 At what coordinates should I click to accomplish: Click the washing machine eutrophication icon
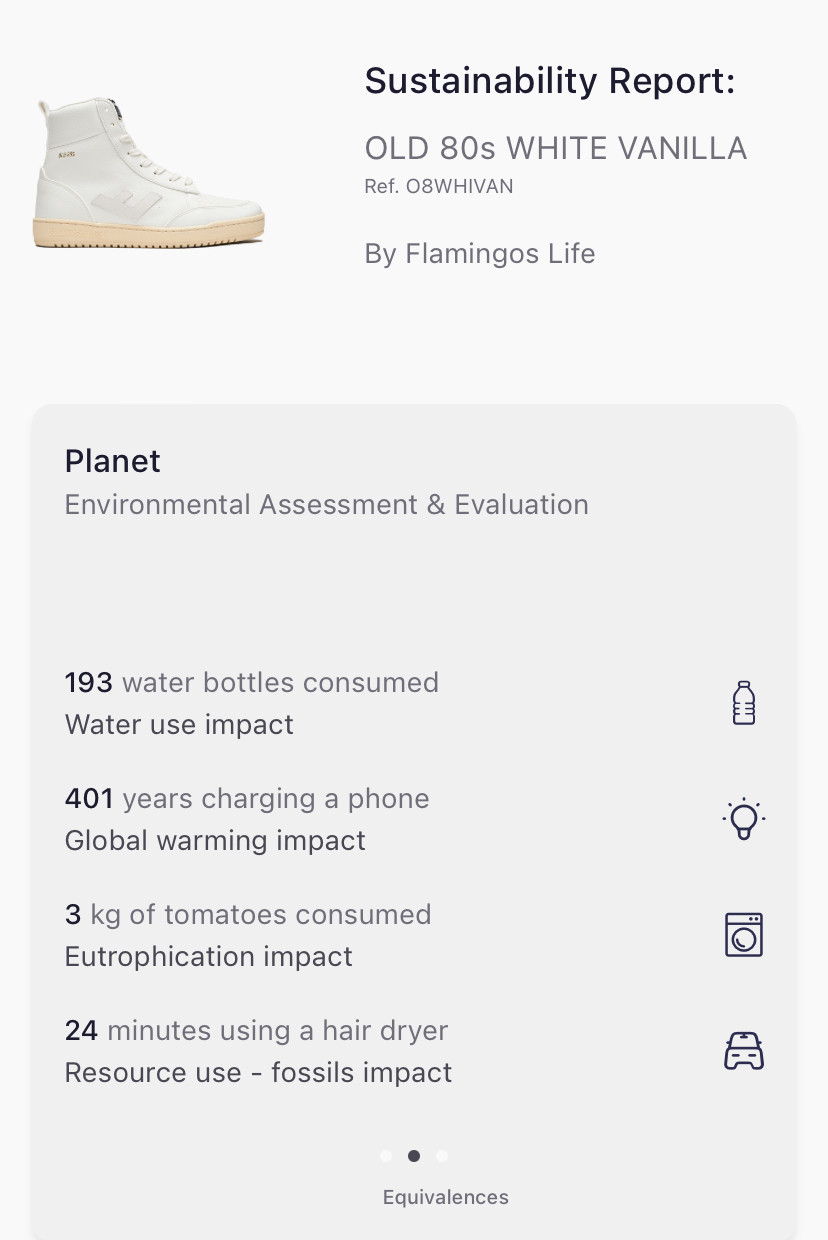tap(743, 935)
